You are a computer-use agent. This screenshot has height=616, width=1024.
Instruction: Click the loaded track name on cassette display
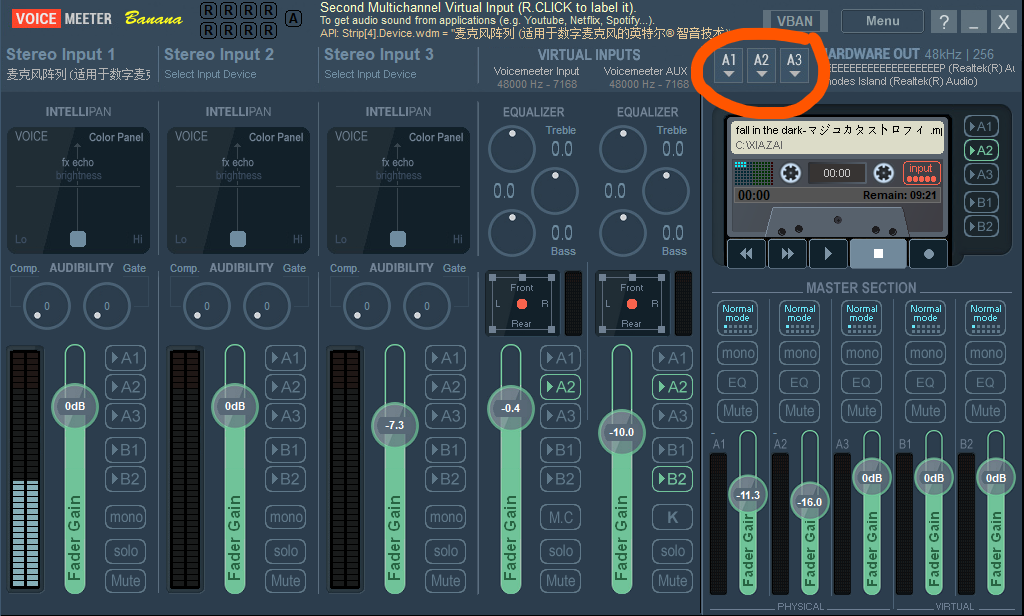[839, 130]
